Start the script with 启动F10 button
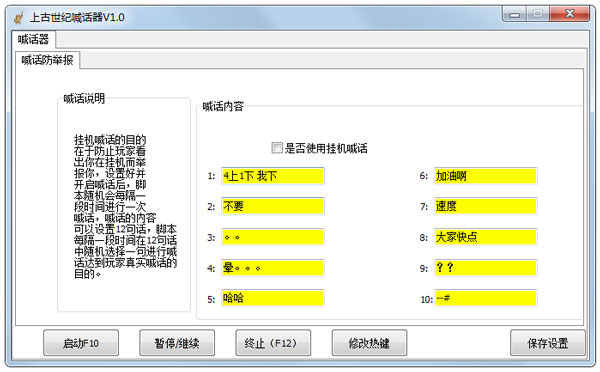 pyautogui.click(x=81, y=343)
